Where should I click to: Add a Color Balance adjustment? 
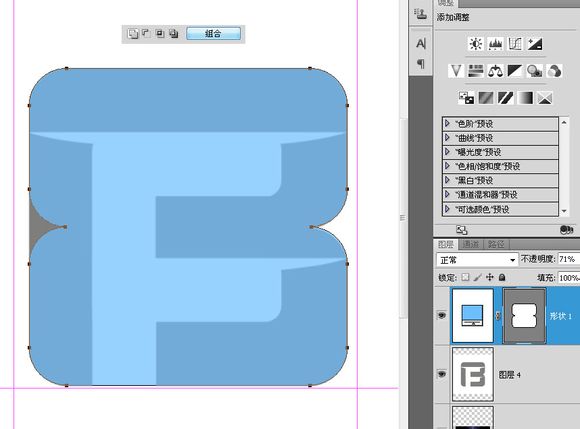[495, 71]
